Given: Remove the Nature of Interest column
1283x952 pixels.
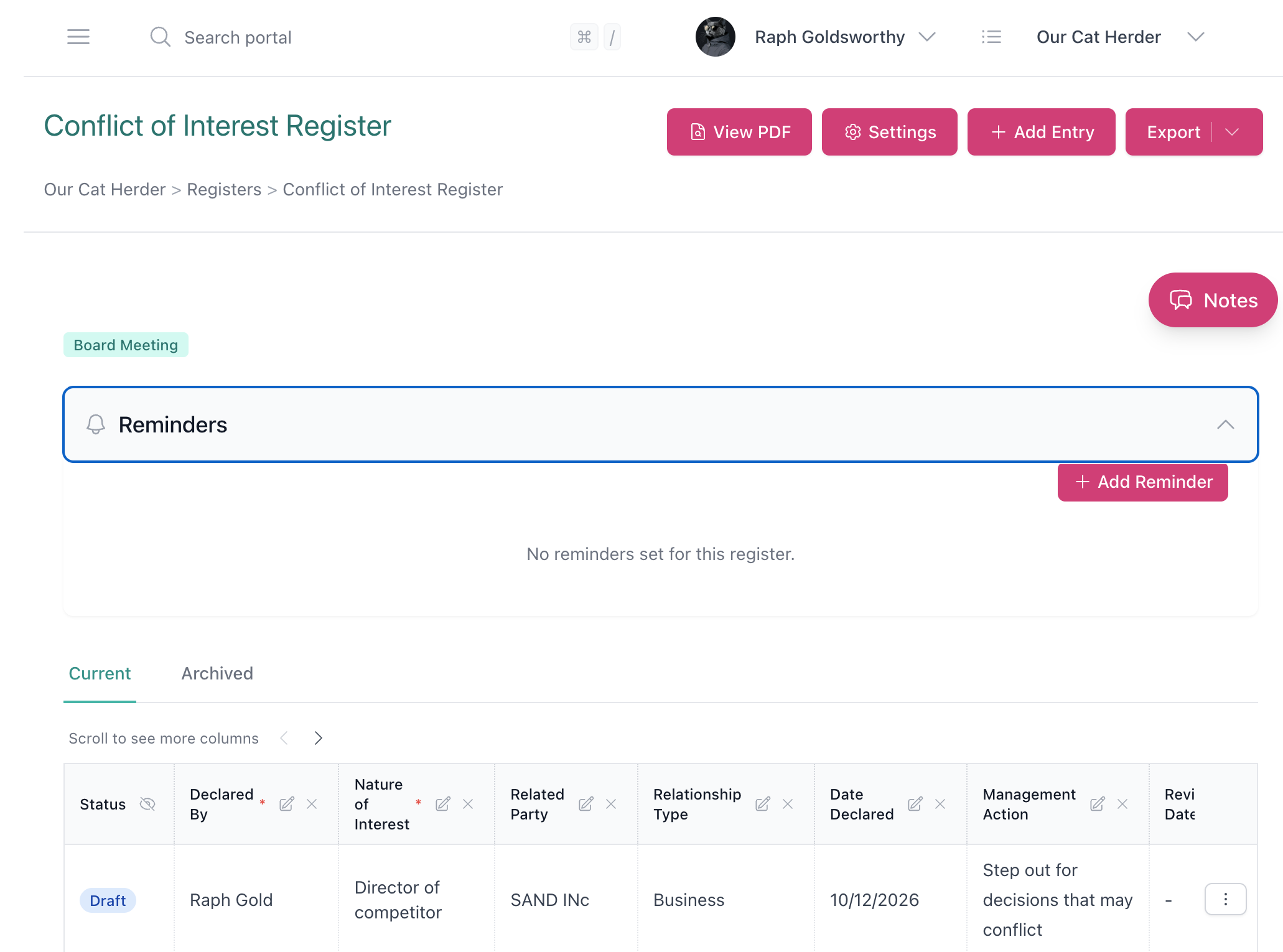Looking at the screenshot, I should (x=469, y=804).
